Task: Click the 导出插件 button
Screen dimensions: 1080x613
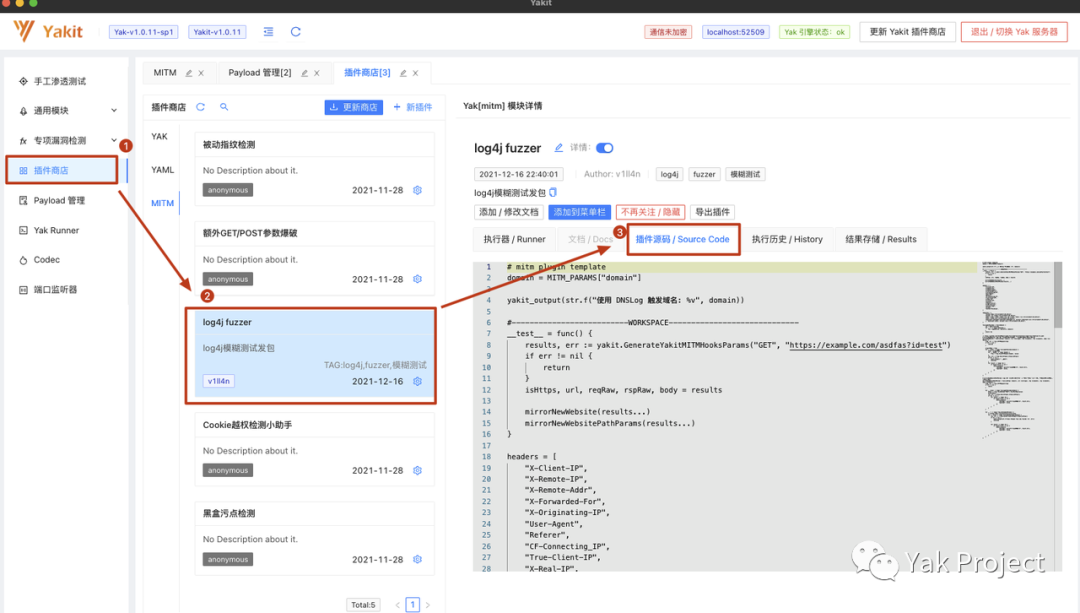Action: coord(712,212)
